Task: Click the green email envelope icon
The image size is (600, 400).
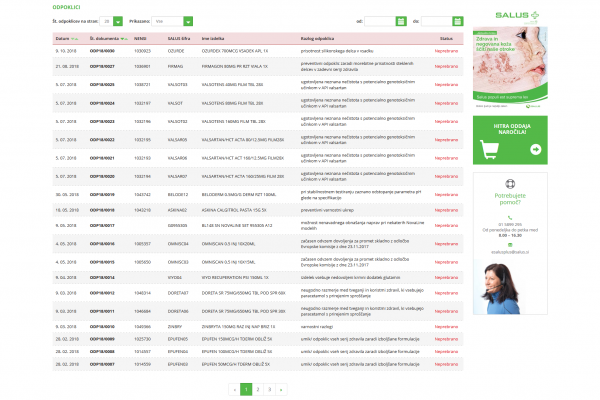Action: (x=510, y=245)
